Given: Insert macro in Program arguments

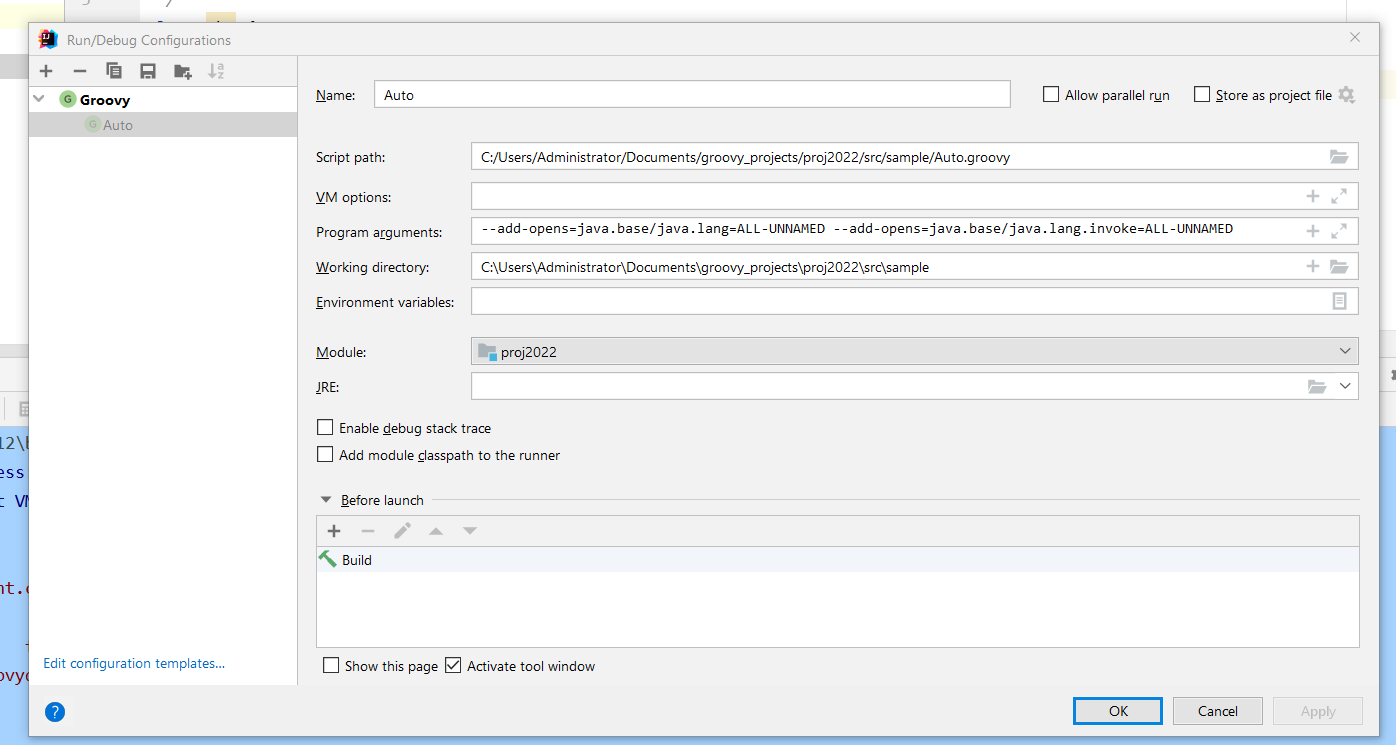Looking at the screenshot, I should 1313,231.
